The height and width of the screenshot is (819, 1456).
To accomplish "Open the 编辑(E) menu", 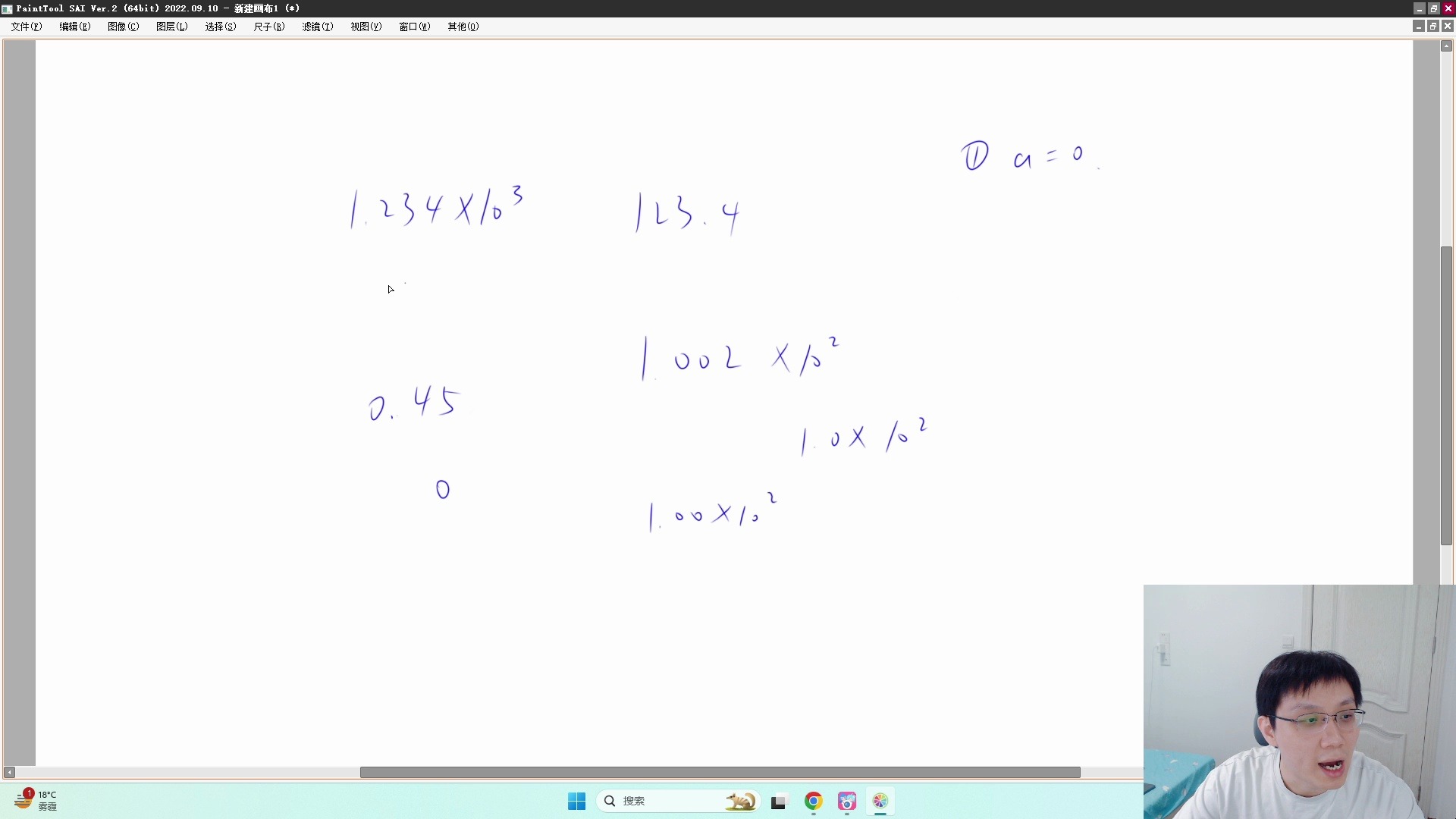I will pos(75,27).
